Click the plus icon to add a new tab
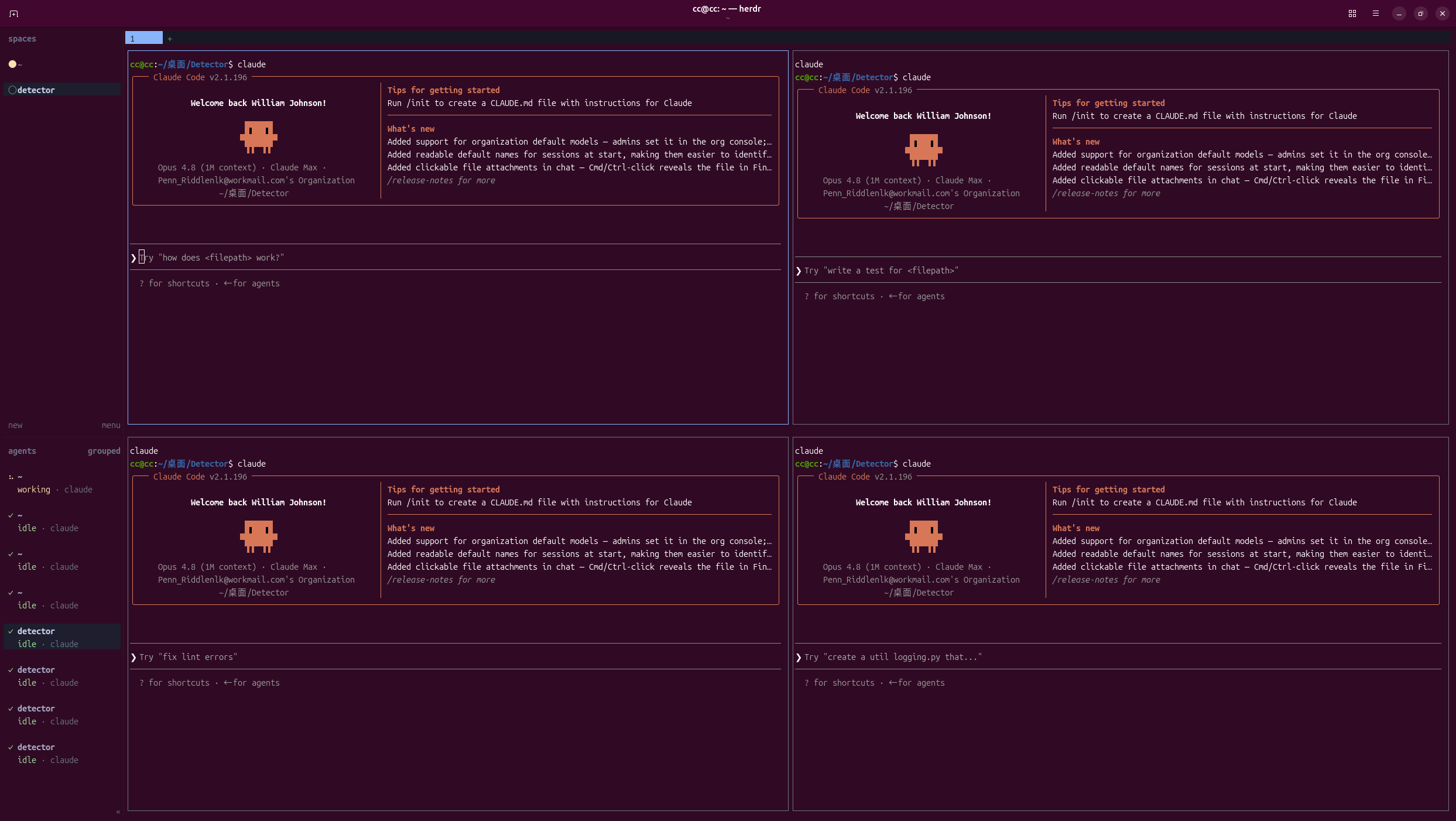 coord(170,39)
